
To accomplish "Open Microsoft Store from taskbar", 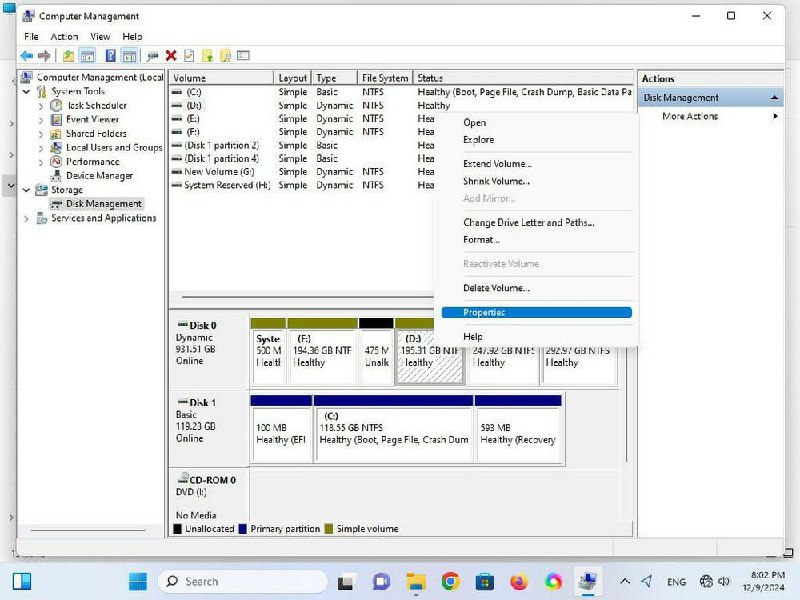I will pos(484,581).
